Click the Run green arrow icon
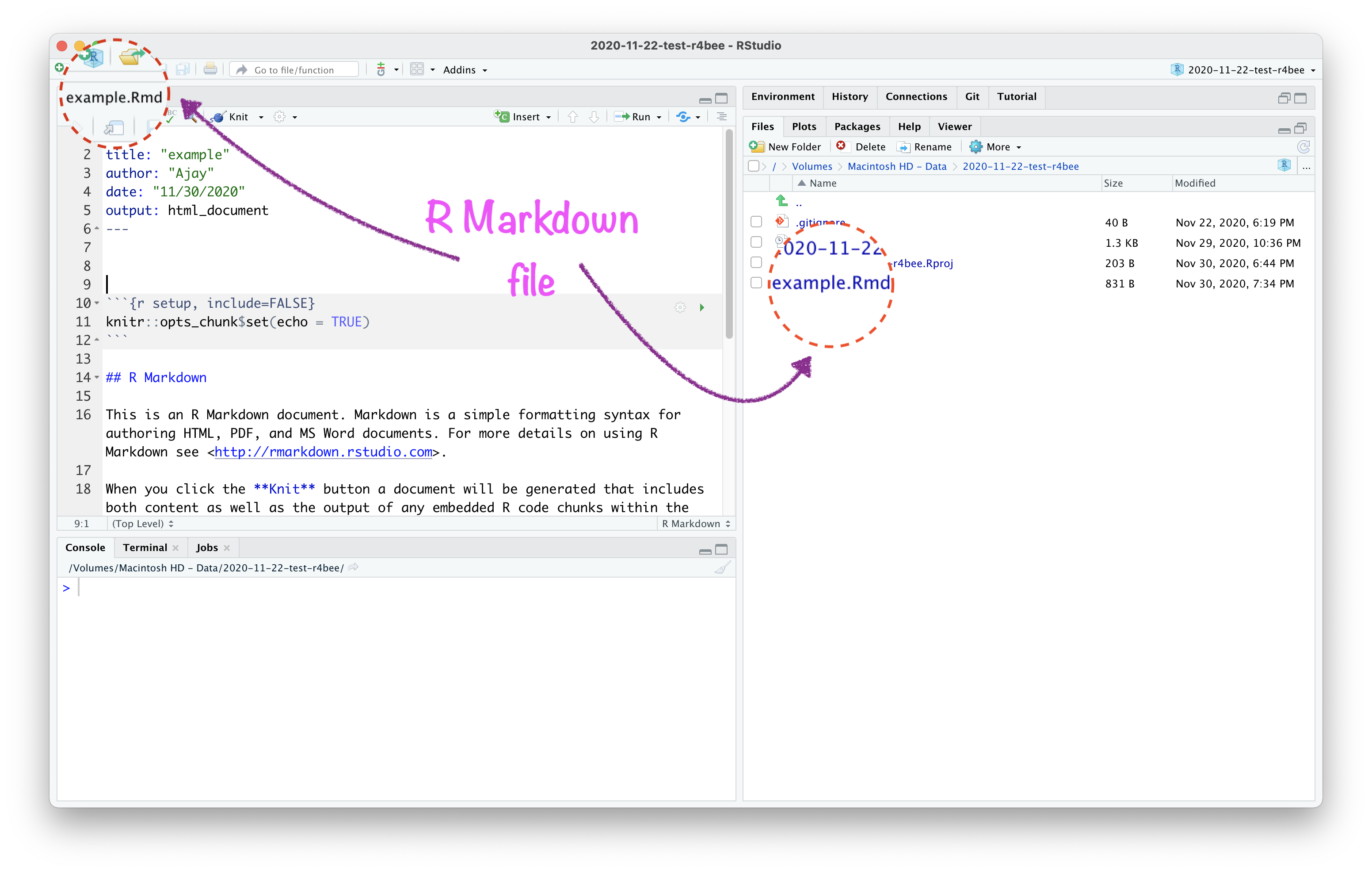The width and height of the screenshot is (1372, 873). click(621, 117)
